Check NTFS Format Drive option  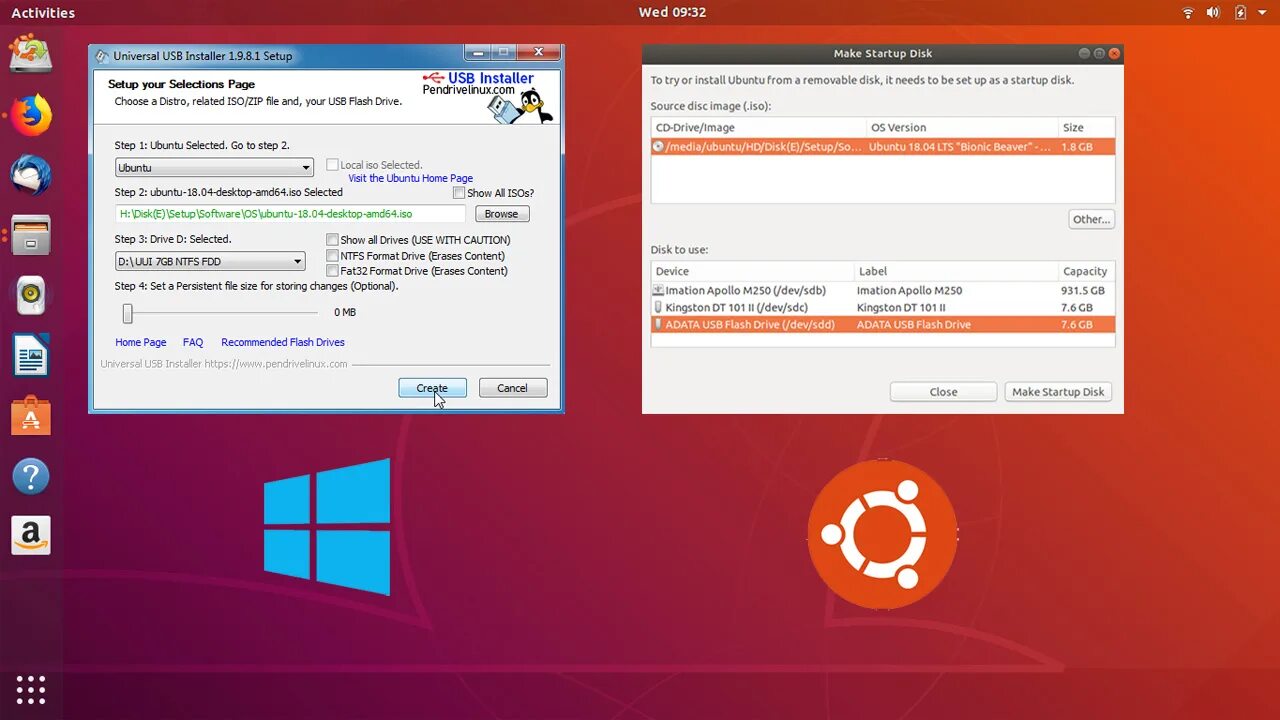click(332, 256)
